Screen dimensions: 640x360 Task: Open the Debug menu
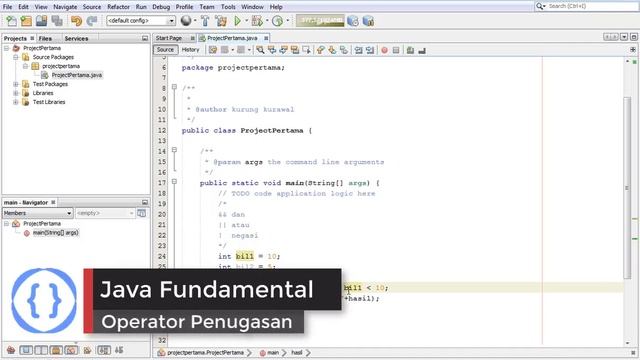coord(161,7)
